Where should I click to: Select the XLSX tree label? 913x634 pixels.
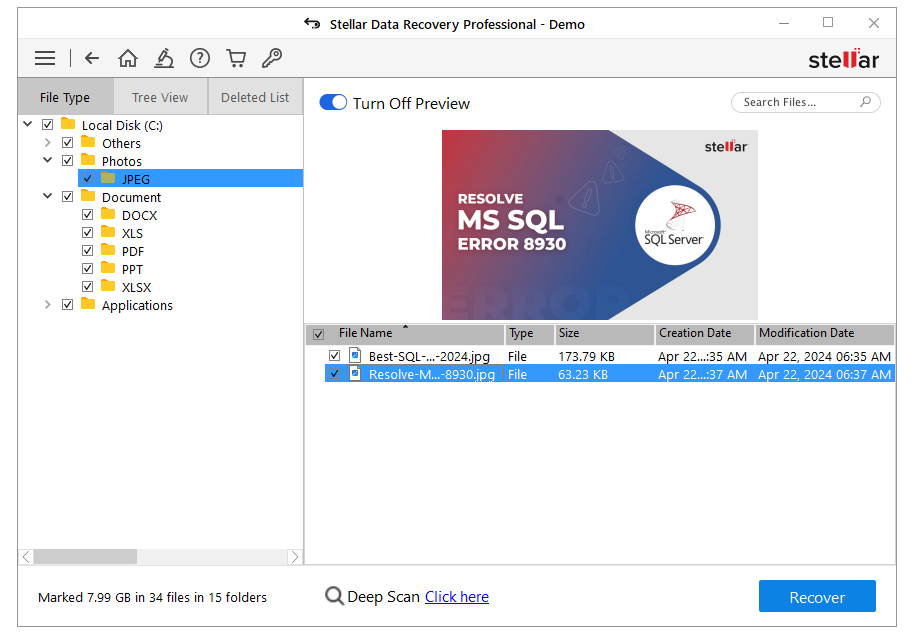tap(136, 288)
